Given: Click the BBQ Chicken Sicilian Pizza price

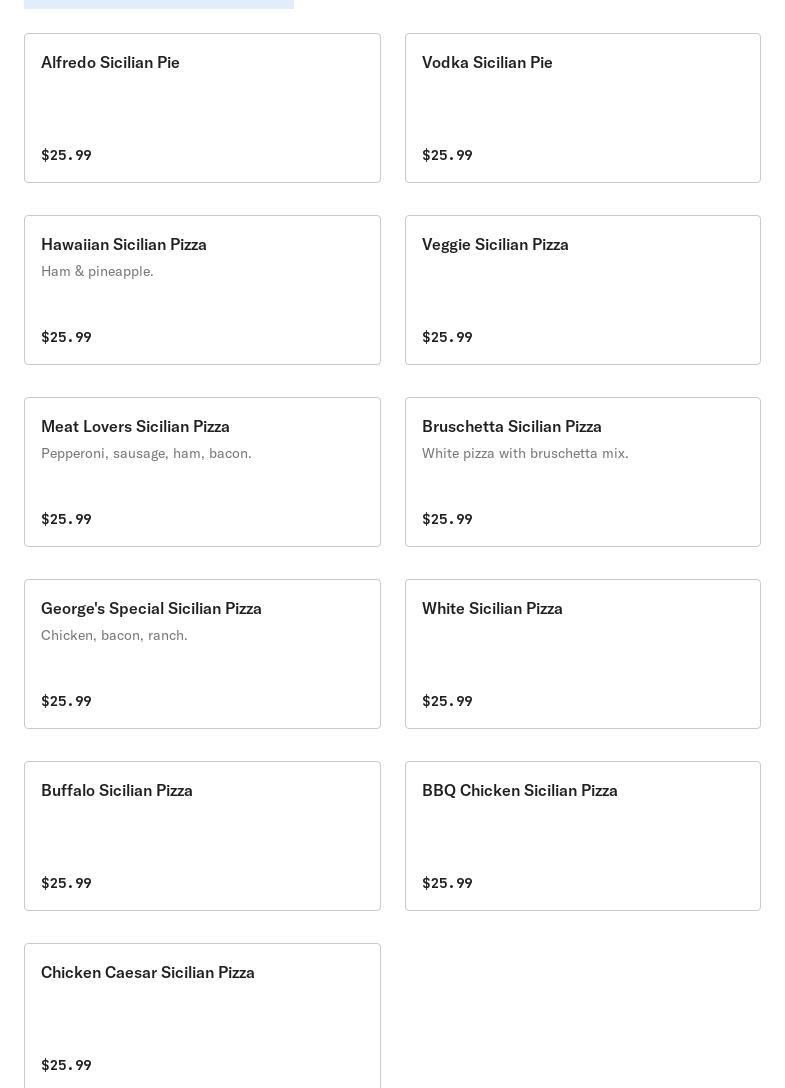Looking at the screenshot, I should coord(447,883).
